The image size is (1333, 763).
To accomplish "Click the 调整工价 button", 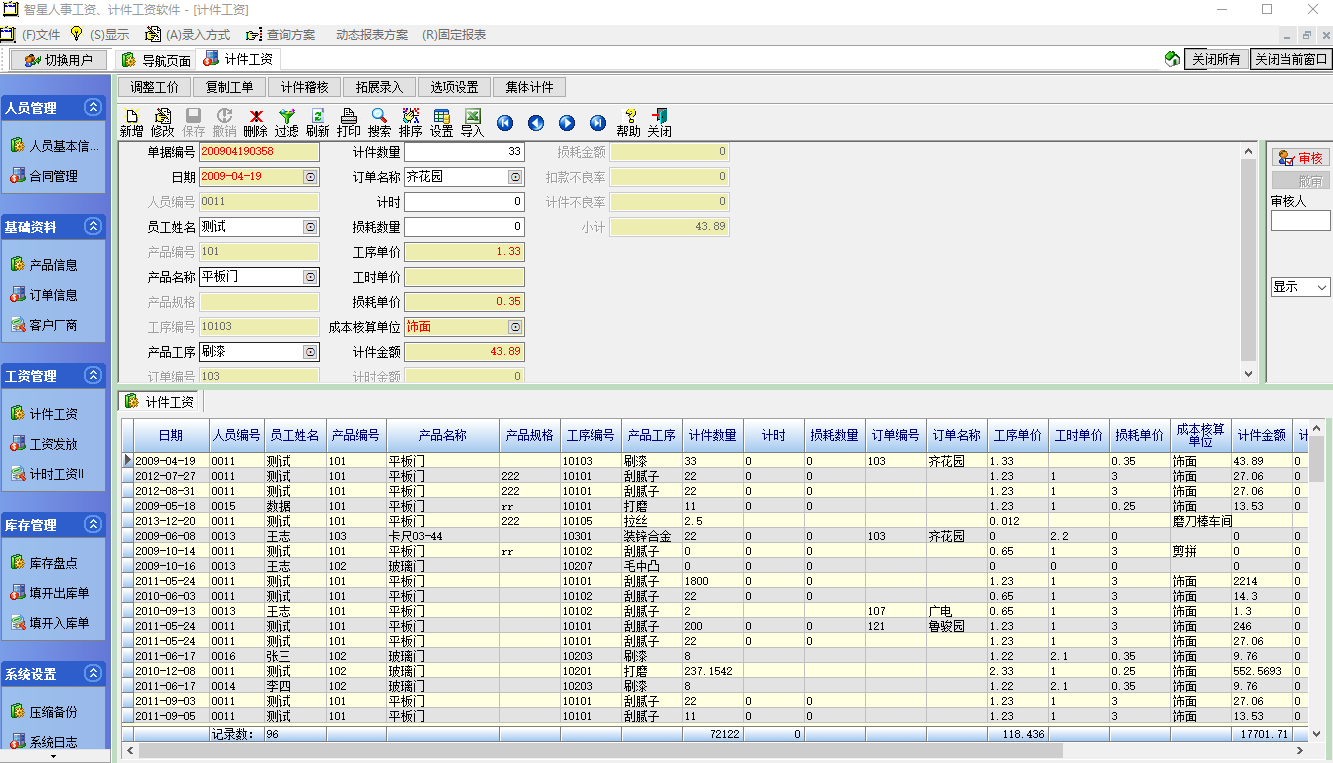I will [155, 87].
